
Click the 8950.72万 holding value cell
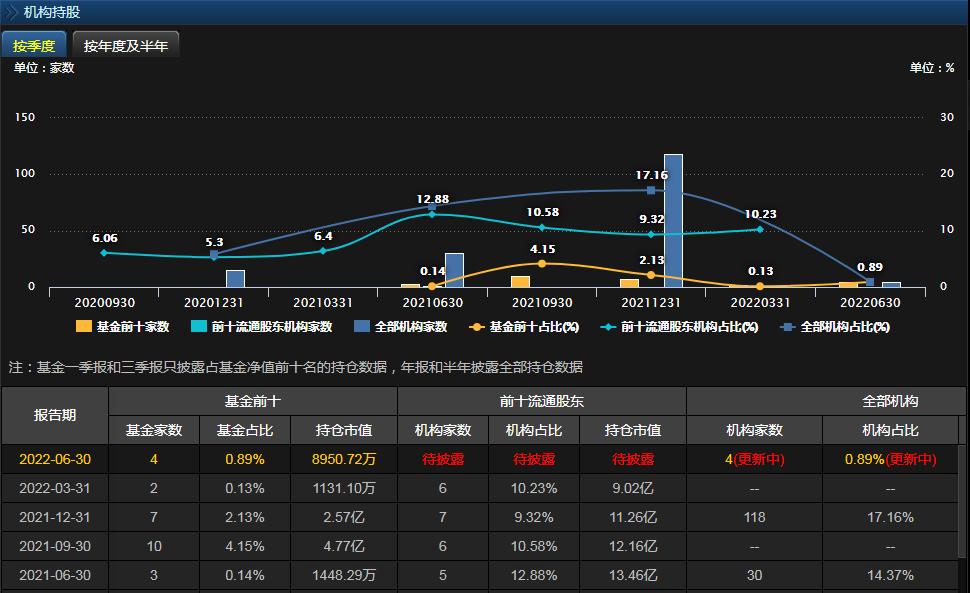coord(343,459)
